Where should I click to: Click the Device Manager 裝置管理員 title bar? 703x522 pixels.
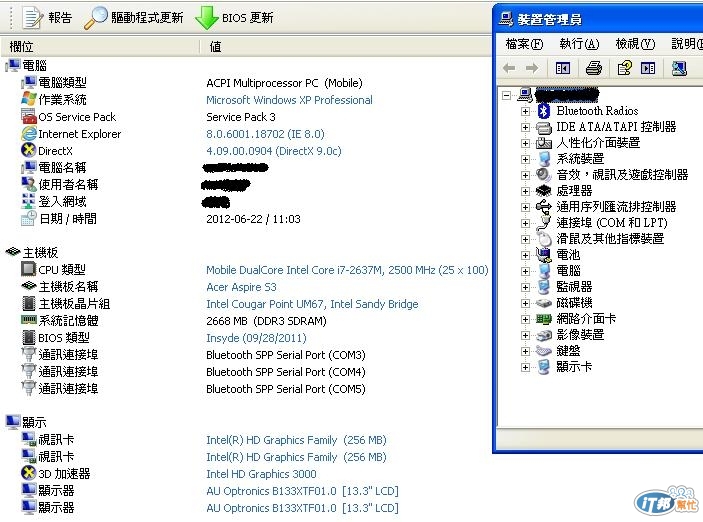tap(599, 19)
